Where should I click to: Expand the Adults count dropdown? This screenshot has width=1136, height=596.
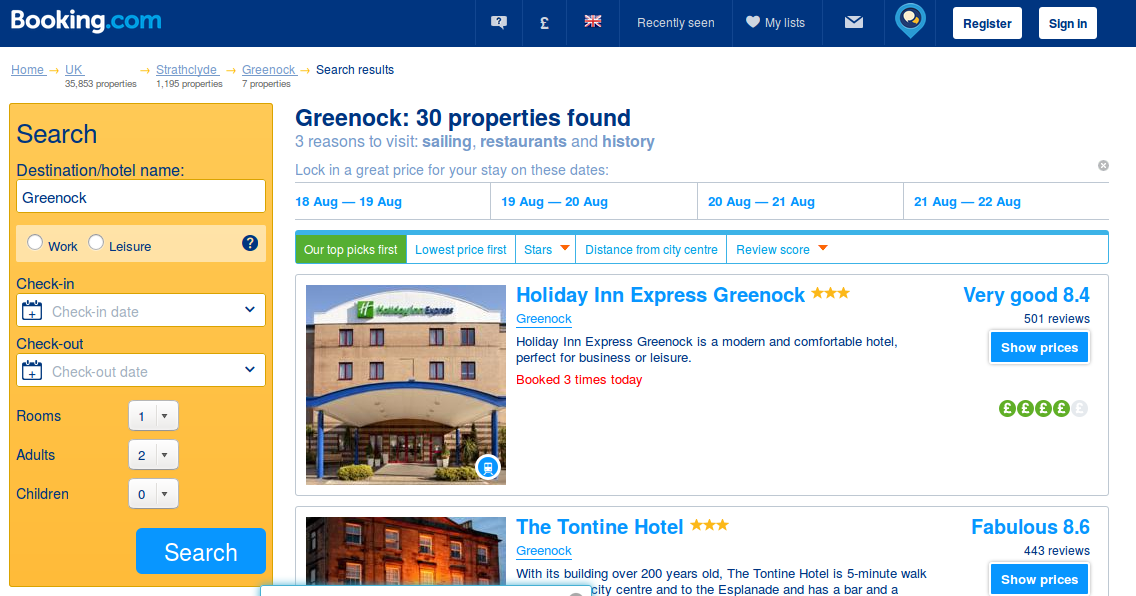[x=153, y=455]
